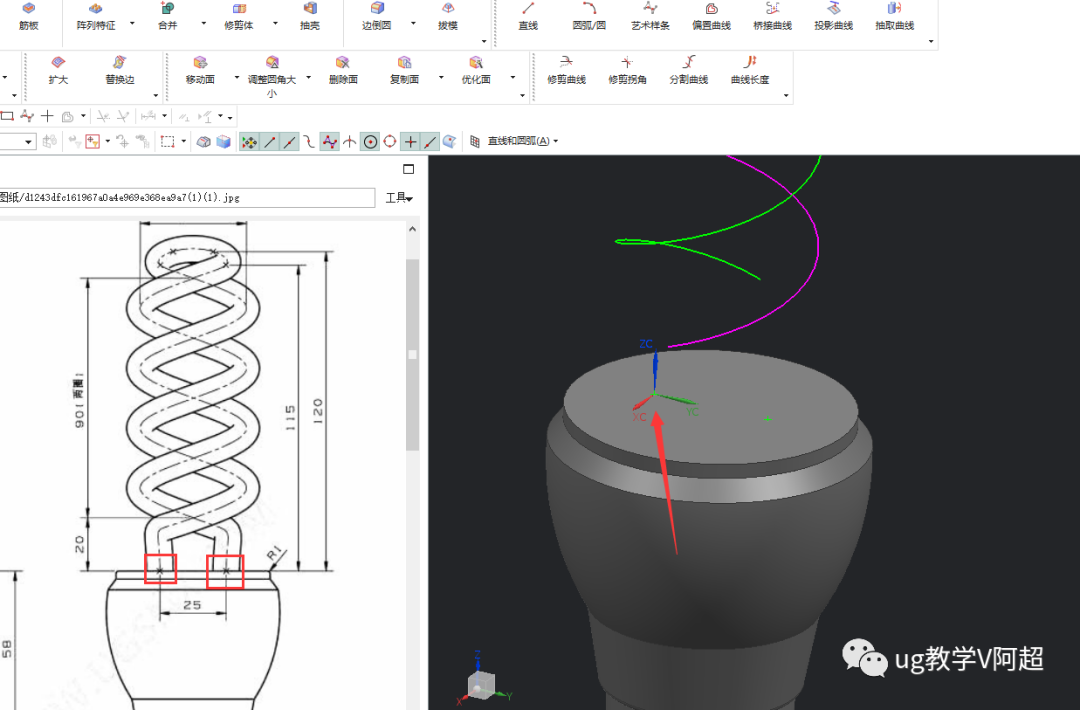Toggle the existing point snap option
1080x710 pixels.
click(411, 142)
